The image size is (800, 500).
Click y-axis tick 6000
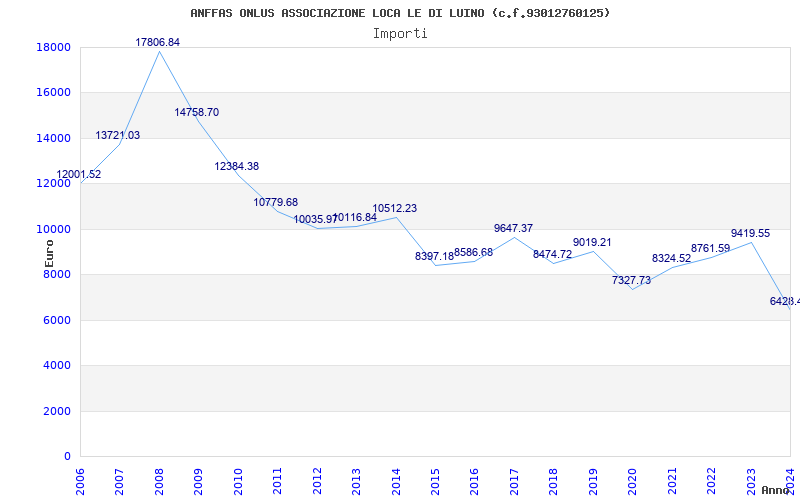[x=57, y=320]
